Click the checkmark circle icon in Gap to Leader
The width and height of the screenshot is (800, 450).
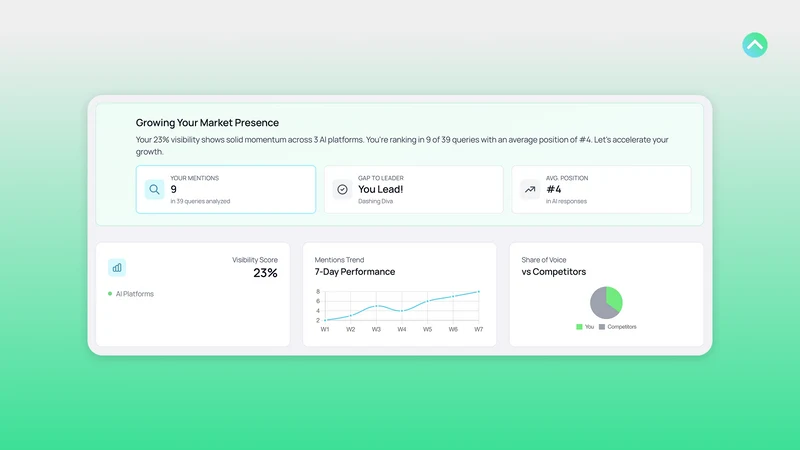click(x=342, y=189)
